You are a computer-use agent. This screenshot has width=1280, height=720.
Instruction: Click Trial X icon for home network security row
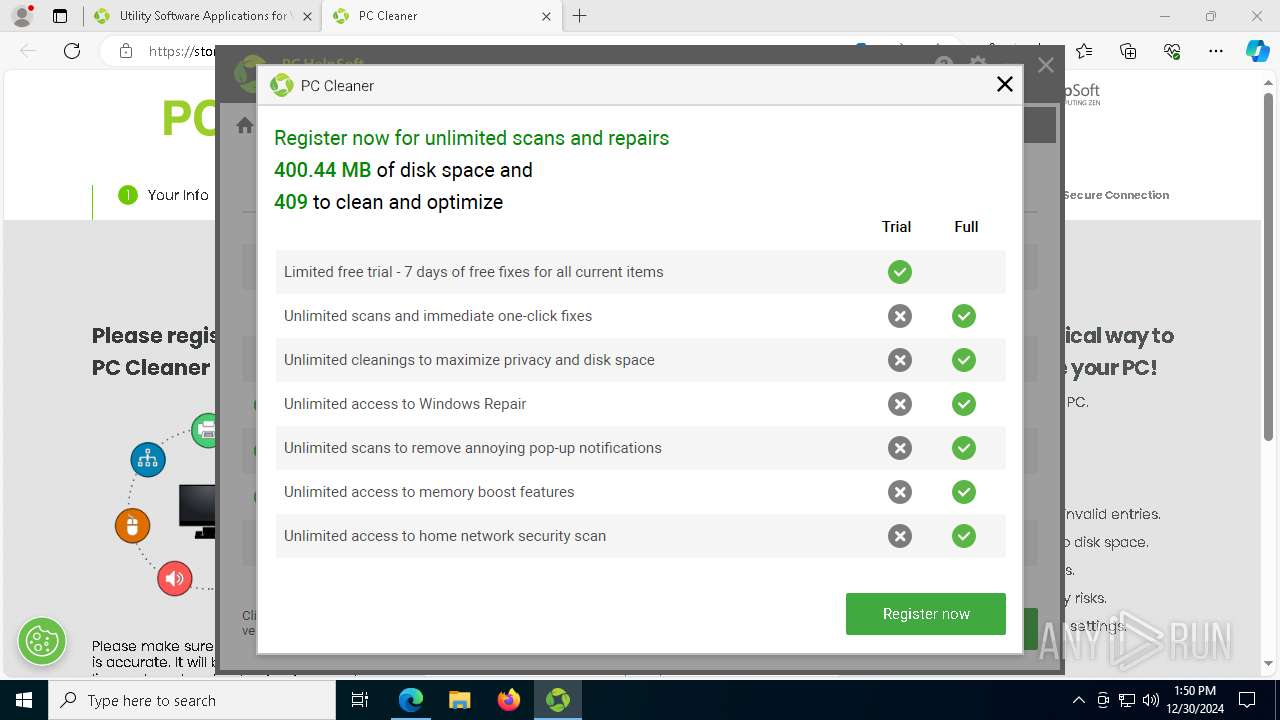coord(900,536)
